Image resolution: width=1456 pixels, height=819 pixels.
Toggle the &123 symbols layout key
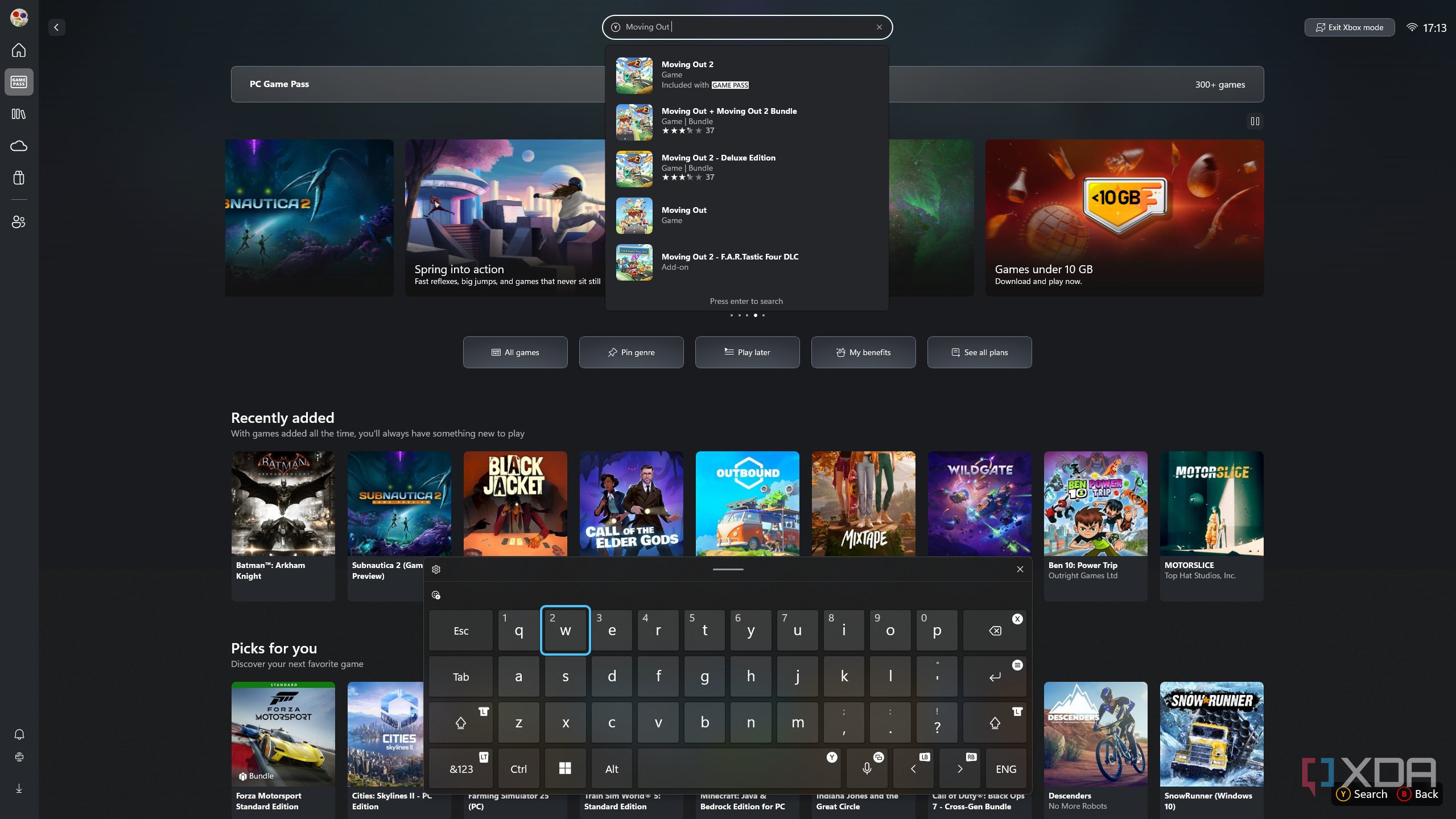tap(461, 769)
